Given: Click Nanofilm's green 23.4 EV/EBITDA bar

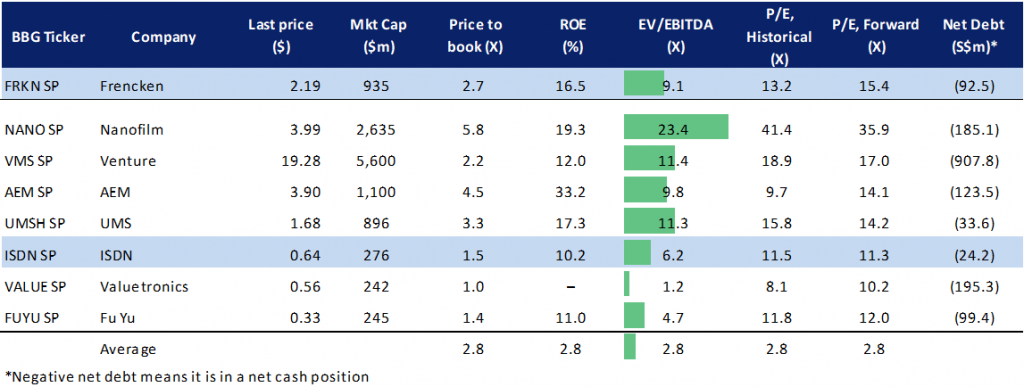Looking at the screenshot, I should coord(676,127).
